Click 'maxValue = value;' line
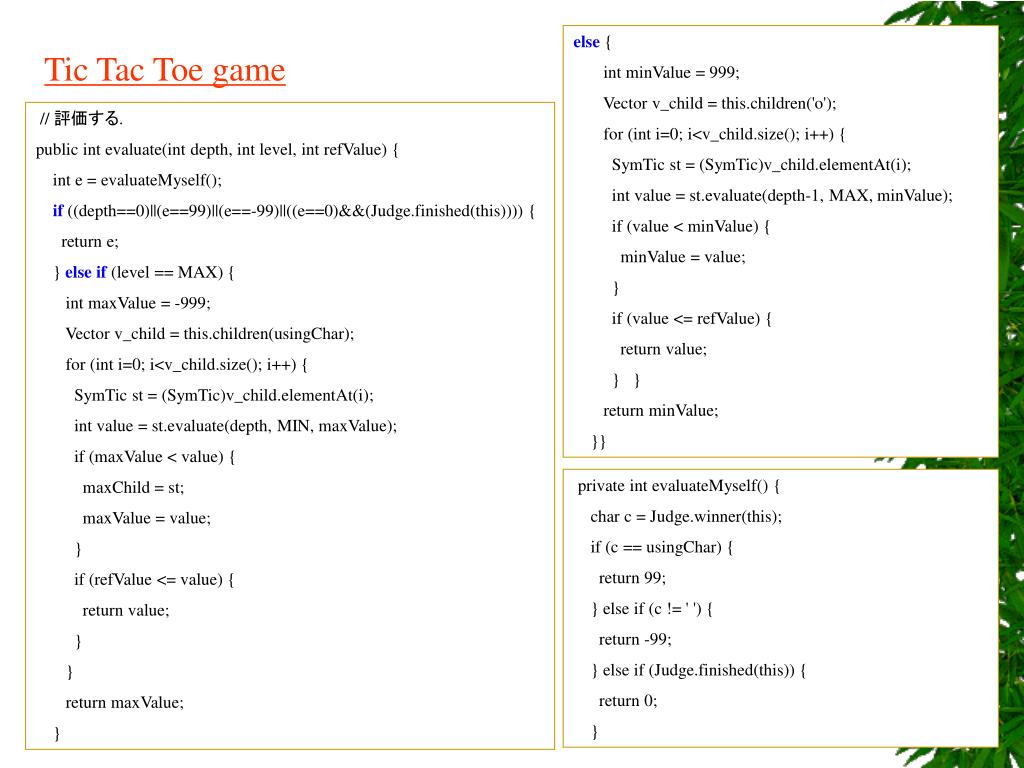The height and width of the screenshot is (768, 1024). [146, 519]
